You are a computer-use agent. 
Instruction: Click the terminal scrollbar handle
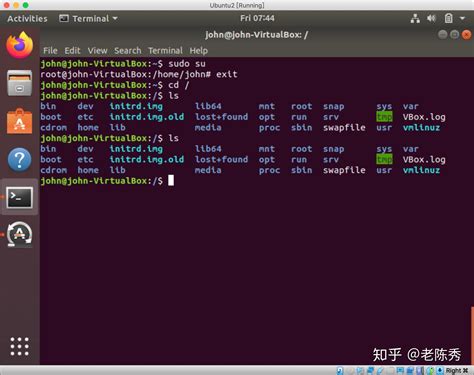click(x=472, y=335)
